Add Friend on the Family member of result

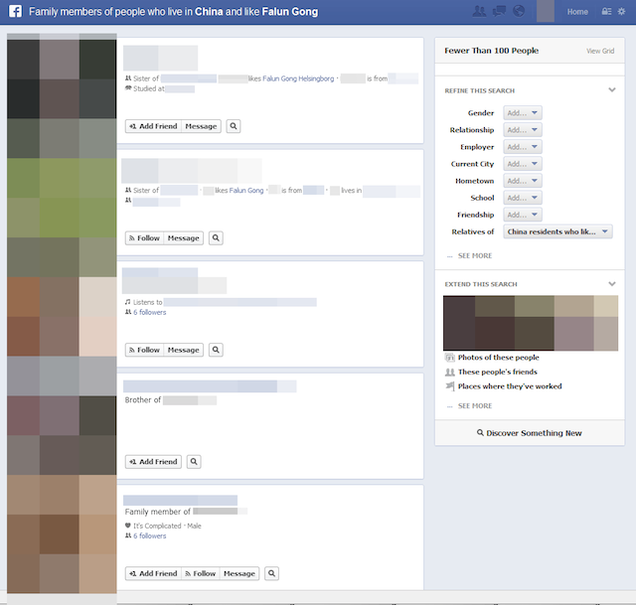(153, 573)
